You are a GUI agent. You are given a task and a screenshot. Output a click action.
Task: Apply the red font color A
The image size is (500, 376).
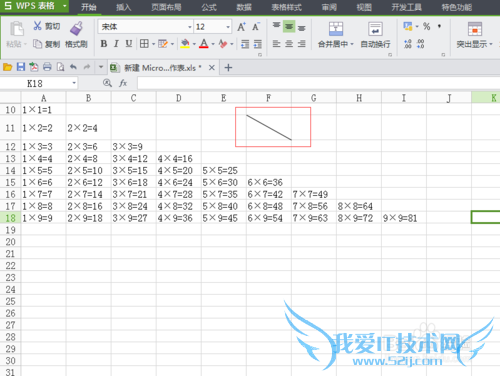(x=204, y=44)
